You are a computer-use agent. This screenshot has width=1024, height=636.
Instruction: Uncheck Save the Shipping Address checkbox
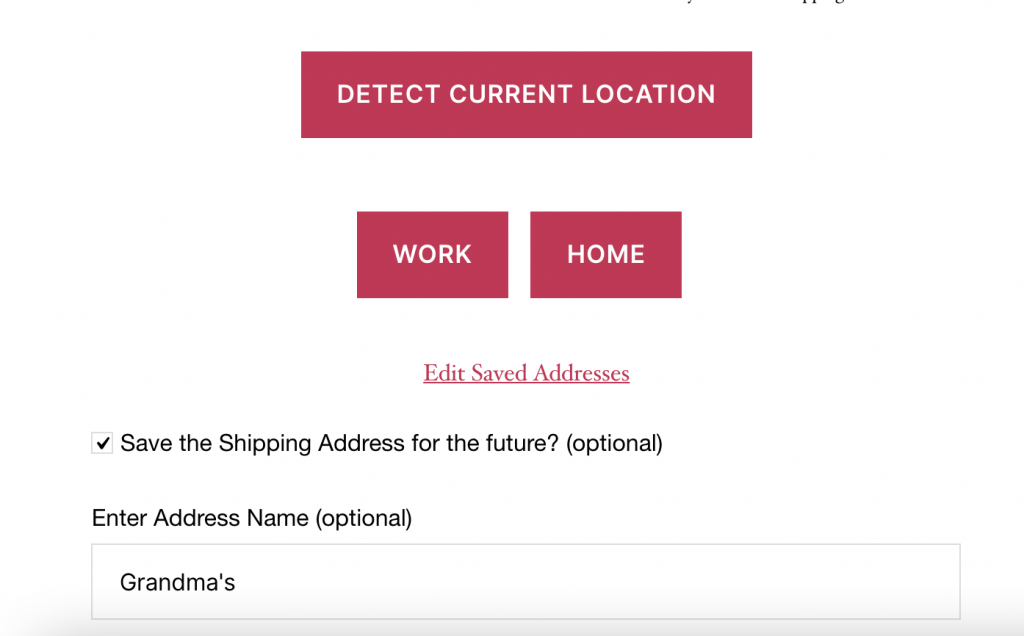click(x=102, y=442)
